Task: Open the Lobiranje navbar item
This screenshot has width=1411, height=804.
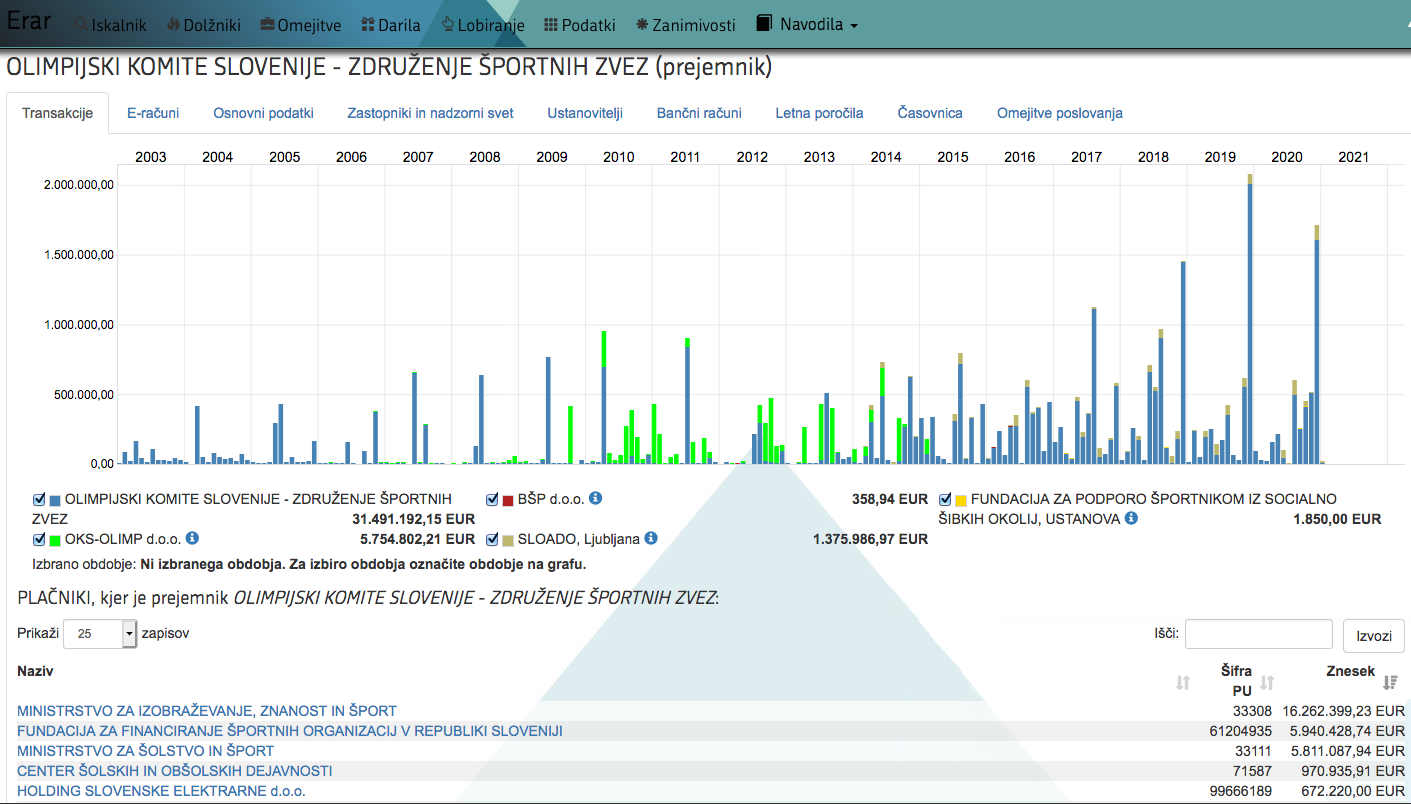Action: (483, 25)
